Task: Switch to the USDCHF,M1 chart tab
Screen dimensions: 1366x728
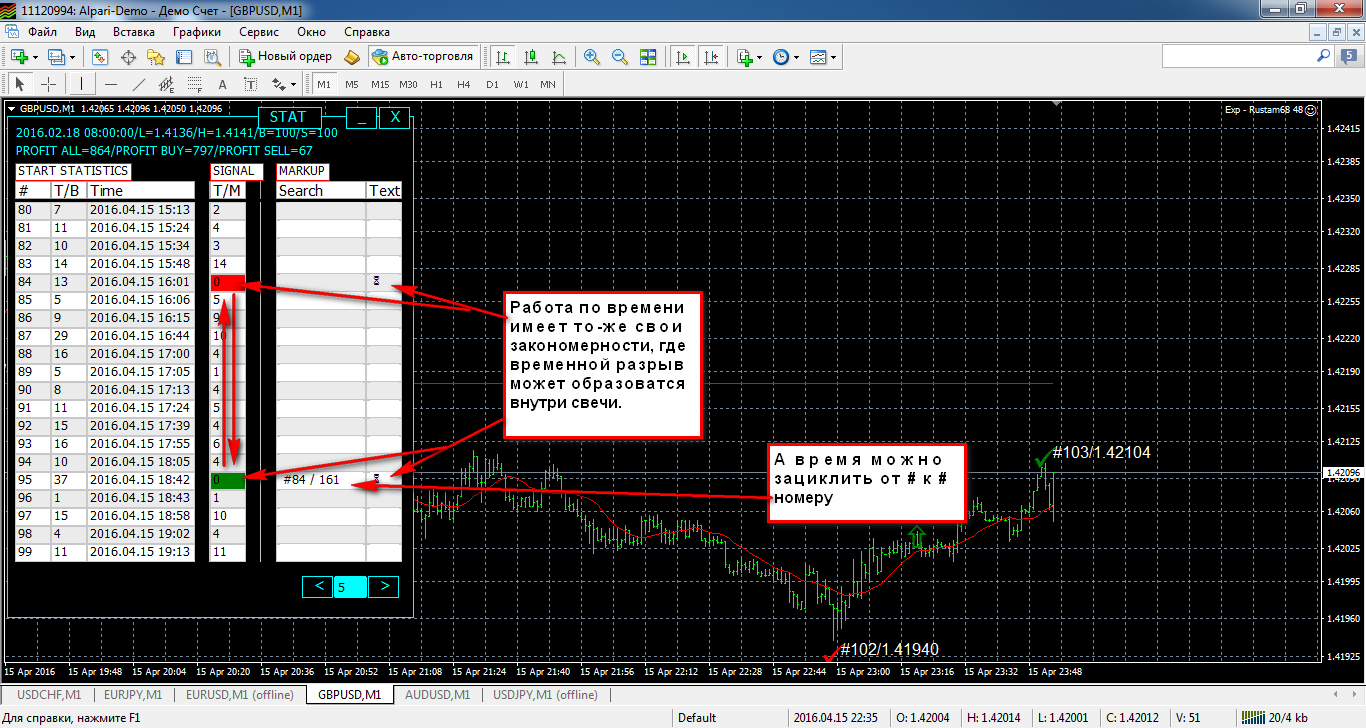Action: point(49,694)
